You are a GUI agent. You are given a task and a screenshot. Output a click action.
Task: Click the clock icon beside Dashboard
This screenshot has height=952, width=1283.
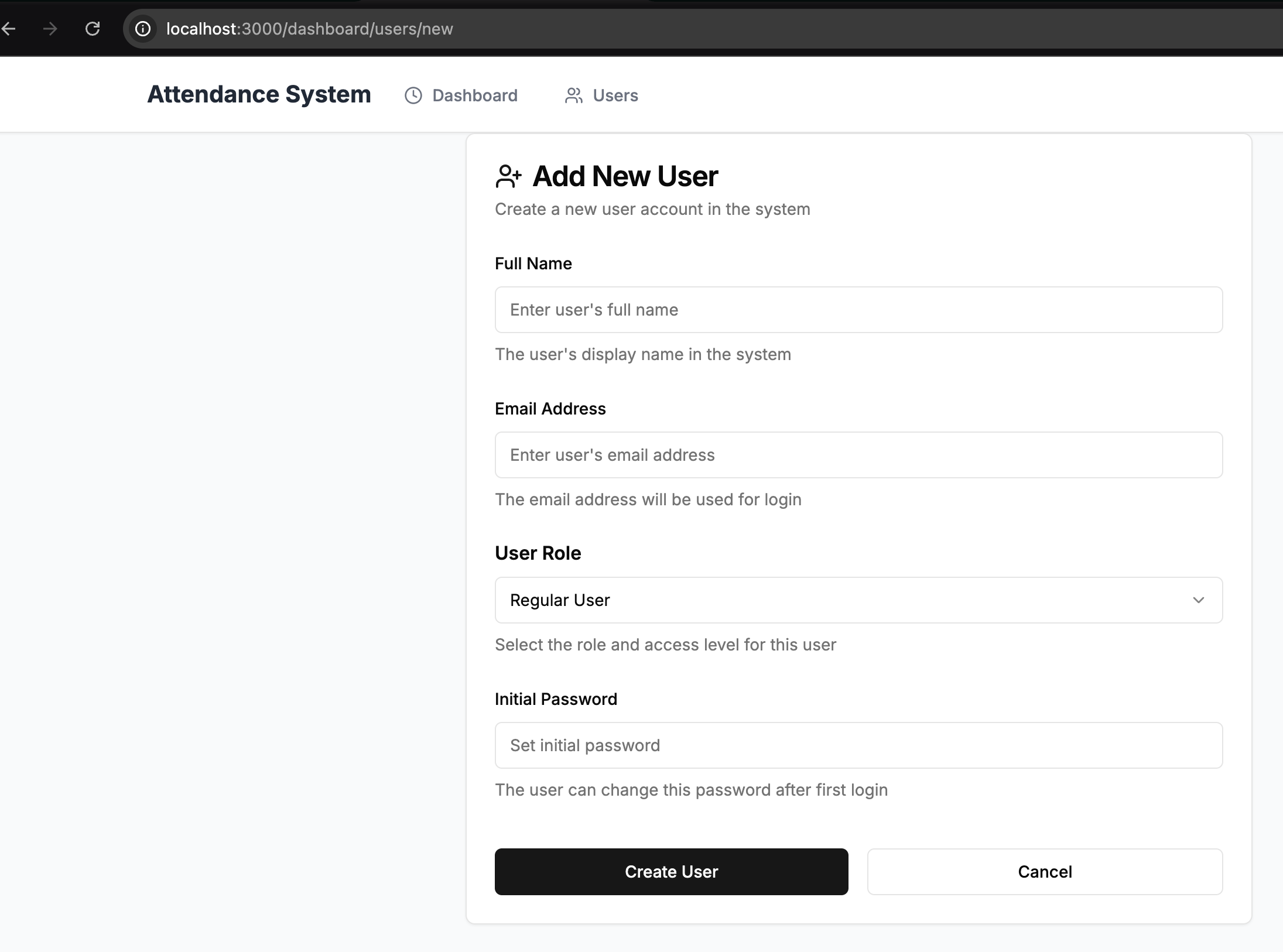click(x=413, y=95)
